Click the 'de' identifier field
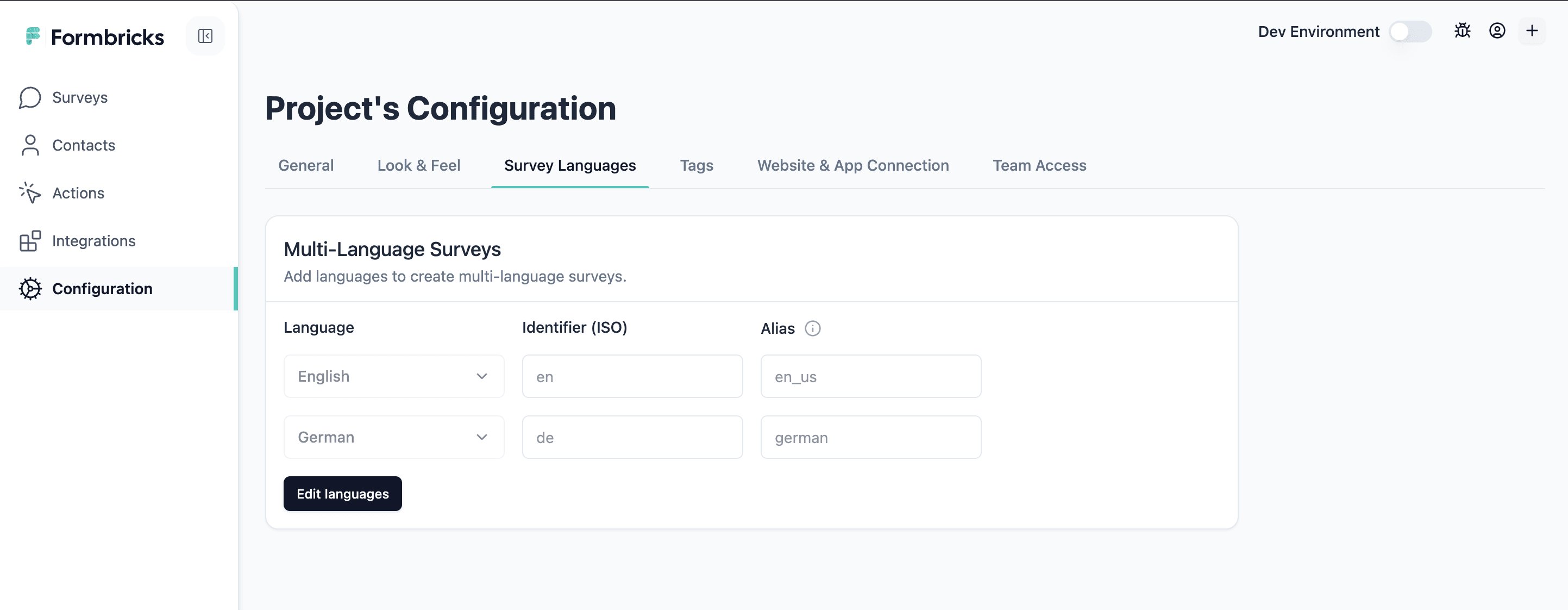 632,437
